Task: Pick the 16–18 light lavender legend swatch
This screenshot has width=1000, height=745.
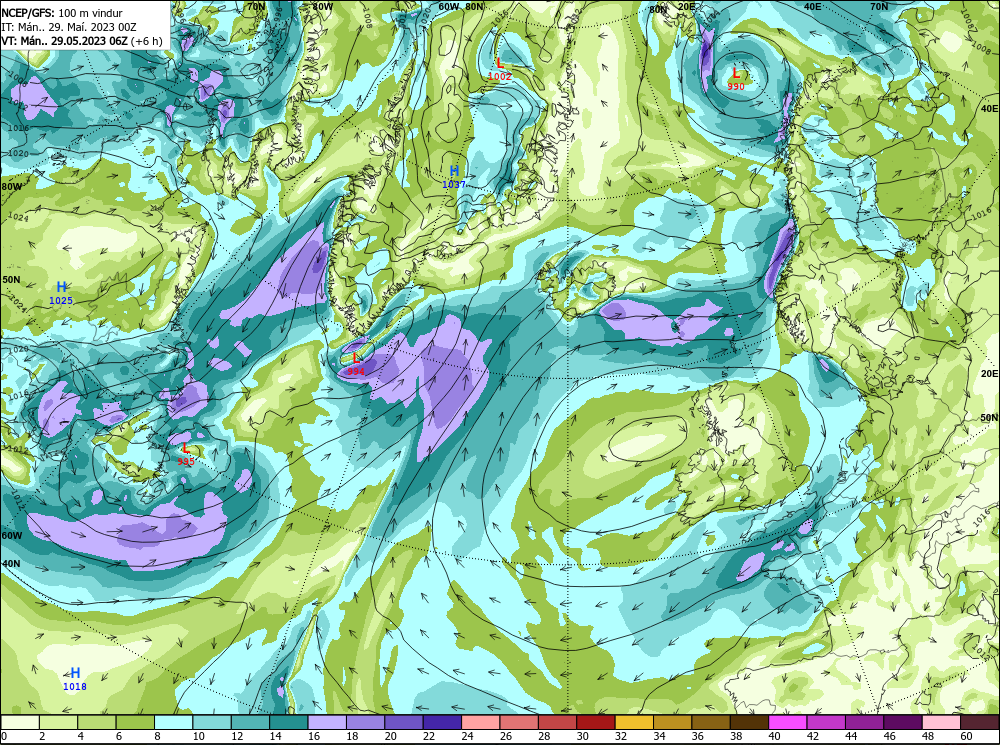Action: click(327, 722)
